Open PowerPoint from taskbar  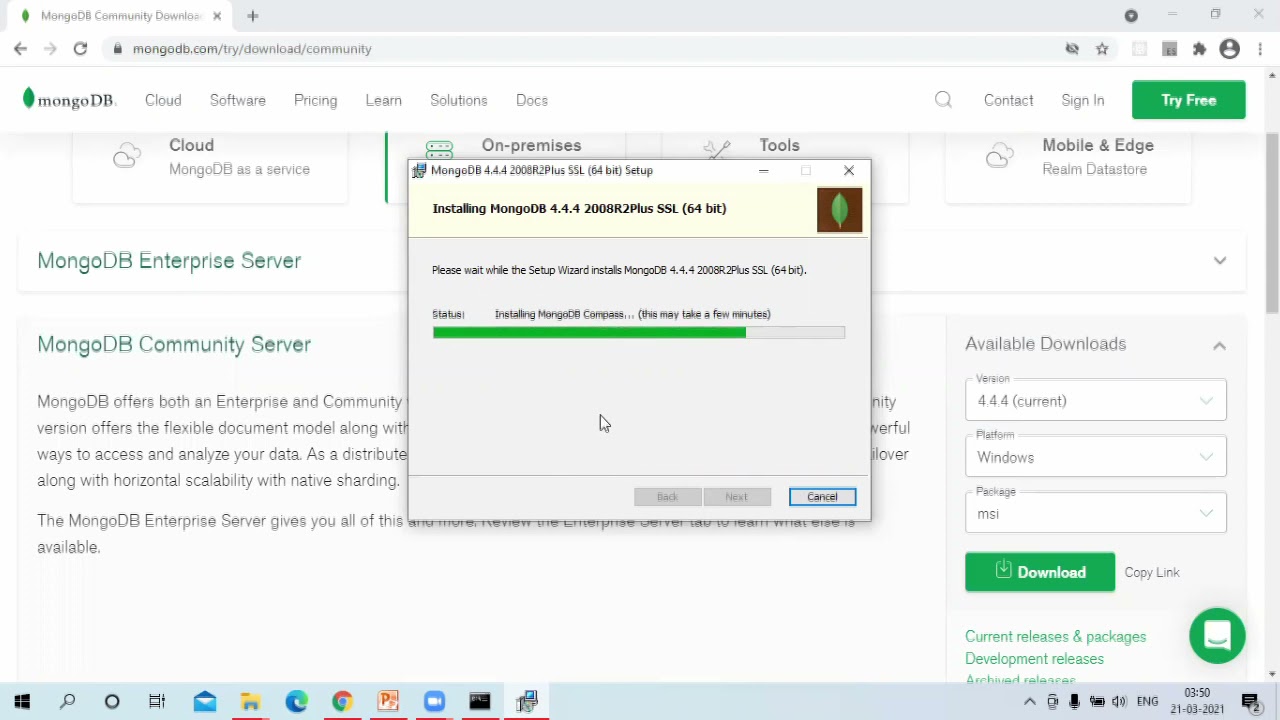[x=388, y=702]
